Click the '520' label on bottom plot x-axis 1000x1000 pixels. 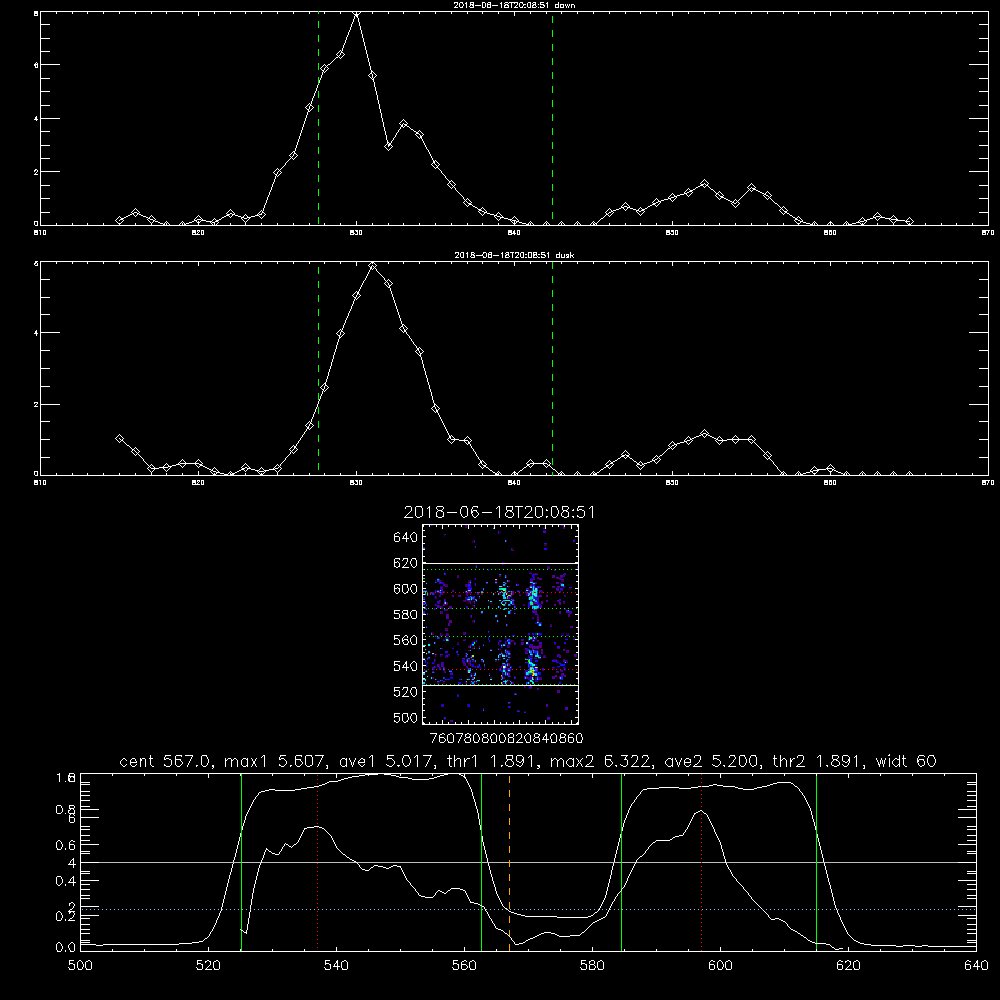coord(208,966)
